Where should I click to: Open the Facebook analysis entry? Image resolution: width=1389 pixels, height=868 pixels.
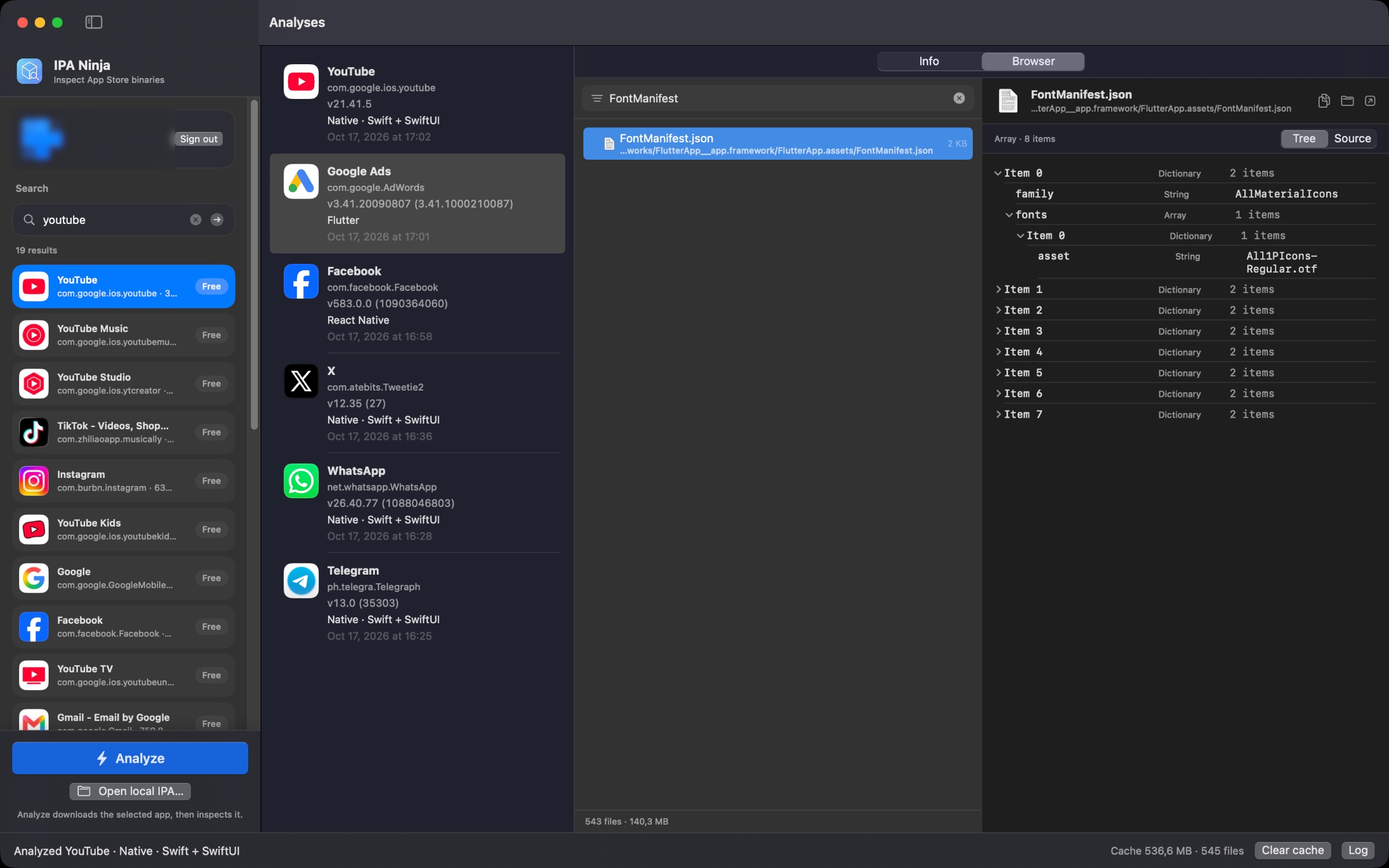click(x=417, y=303)
